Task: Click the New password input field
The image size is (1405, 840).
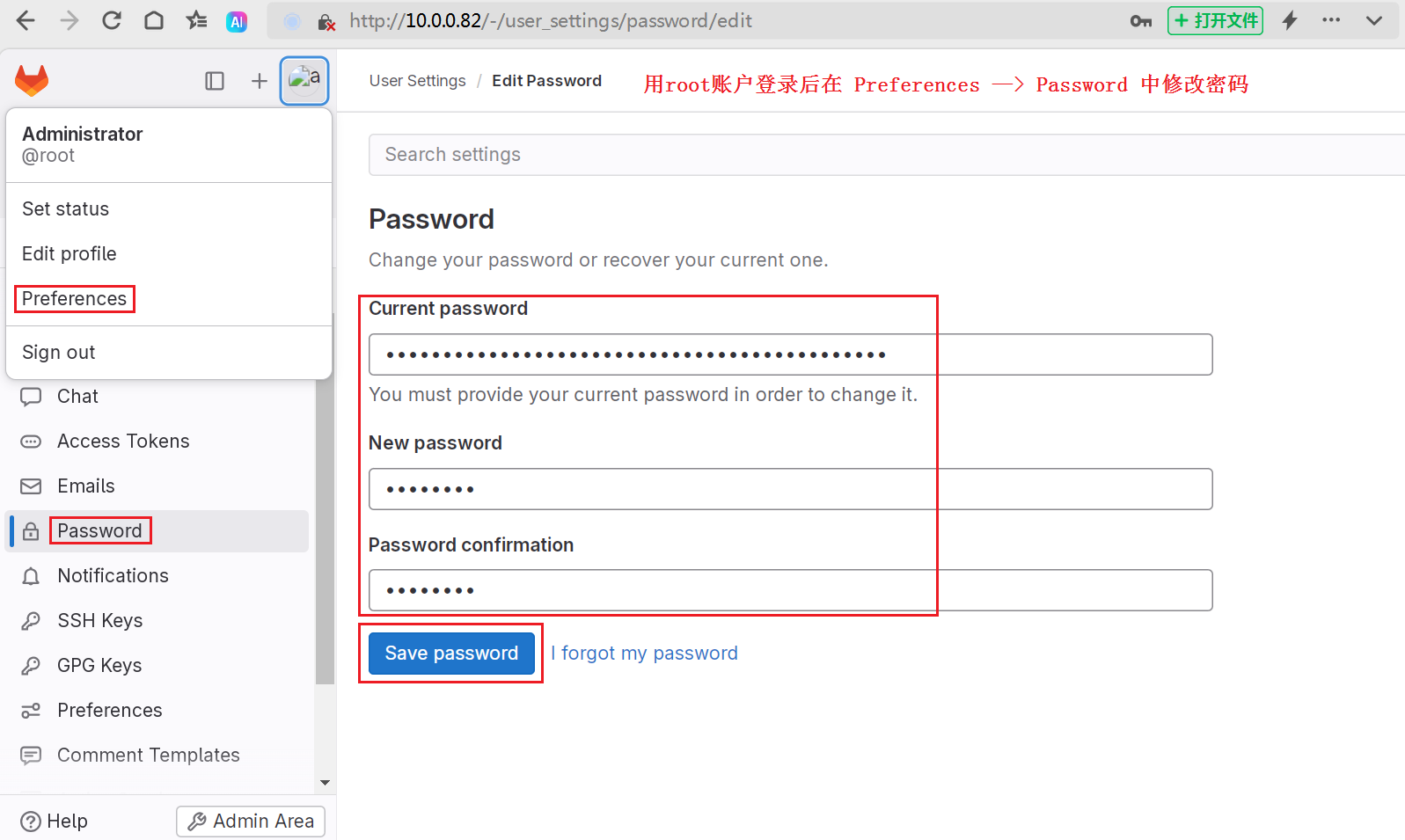Action: click(790, 489)
